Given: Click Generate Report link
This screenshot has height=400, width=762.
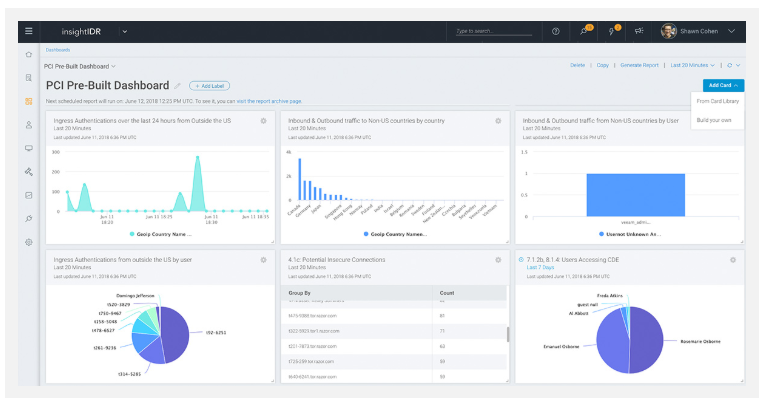Looking at the screenshot, I should 639,65.
